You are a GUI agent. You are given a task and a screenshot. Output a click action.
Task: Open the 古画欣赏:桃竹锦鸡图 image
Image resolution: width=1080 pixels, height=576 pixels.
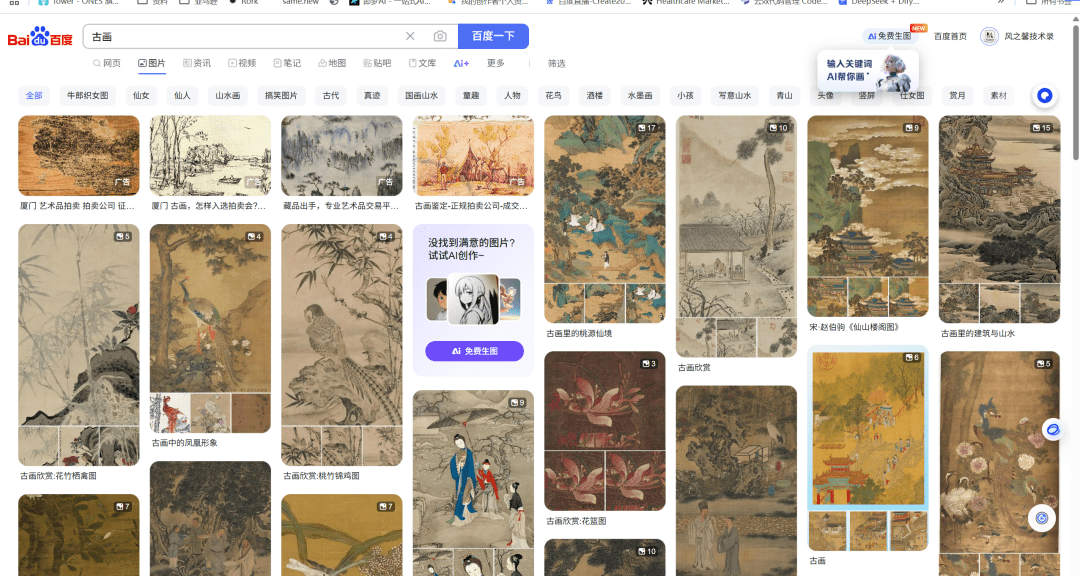pos(342,345)
